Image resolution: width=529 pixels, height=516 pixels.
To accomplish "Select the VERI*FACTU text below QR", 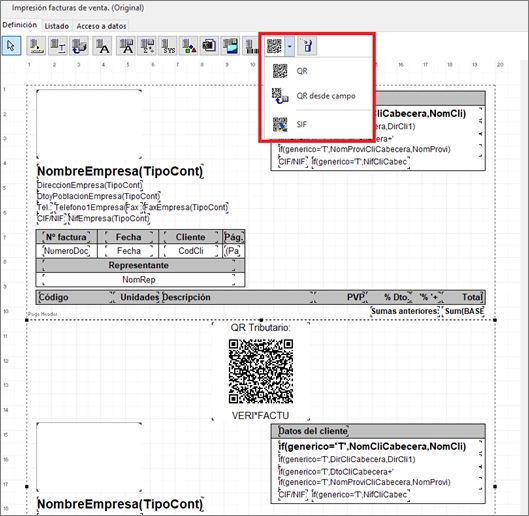I will 260,415.
